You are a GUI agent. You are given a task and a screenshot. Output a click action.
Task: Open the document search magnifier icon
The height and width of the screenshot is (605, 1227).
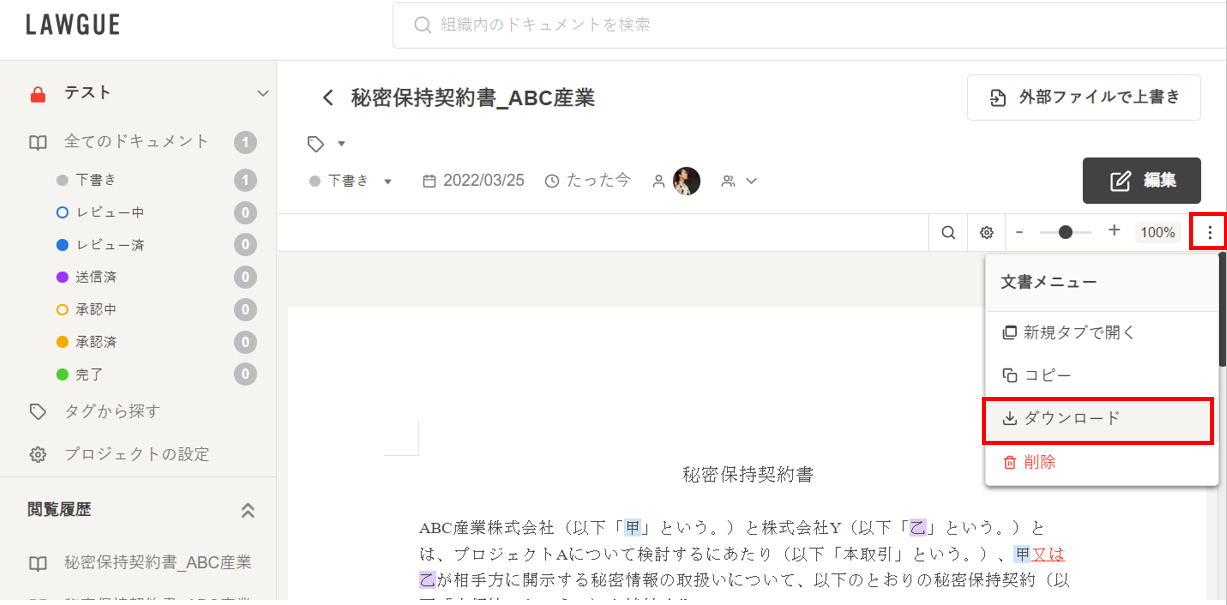click(947, 233)
